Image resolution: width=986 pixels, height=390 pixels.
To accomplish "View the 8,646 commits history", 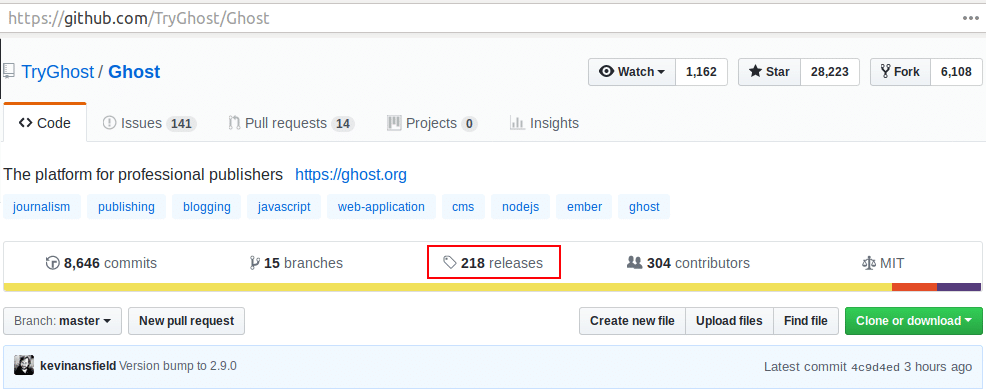I will click(x=101, y=263).
